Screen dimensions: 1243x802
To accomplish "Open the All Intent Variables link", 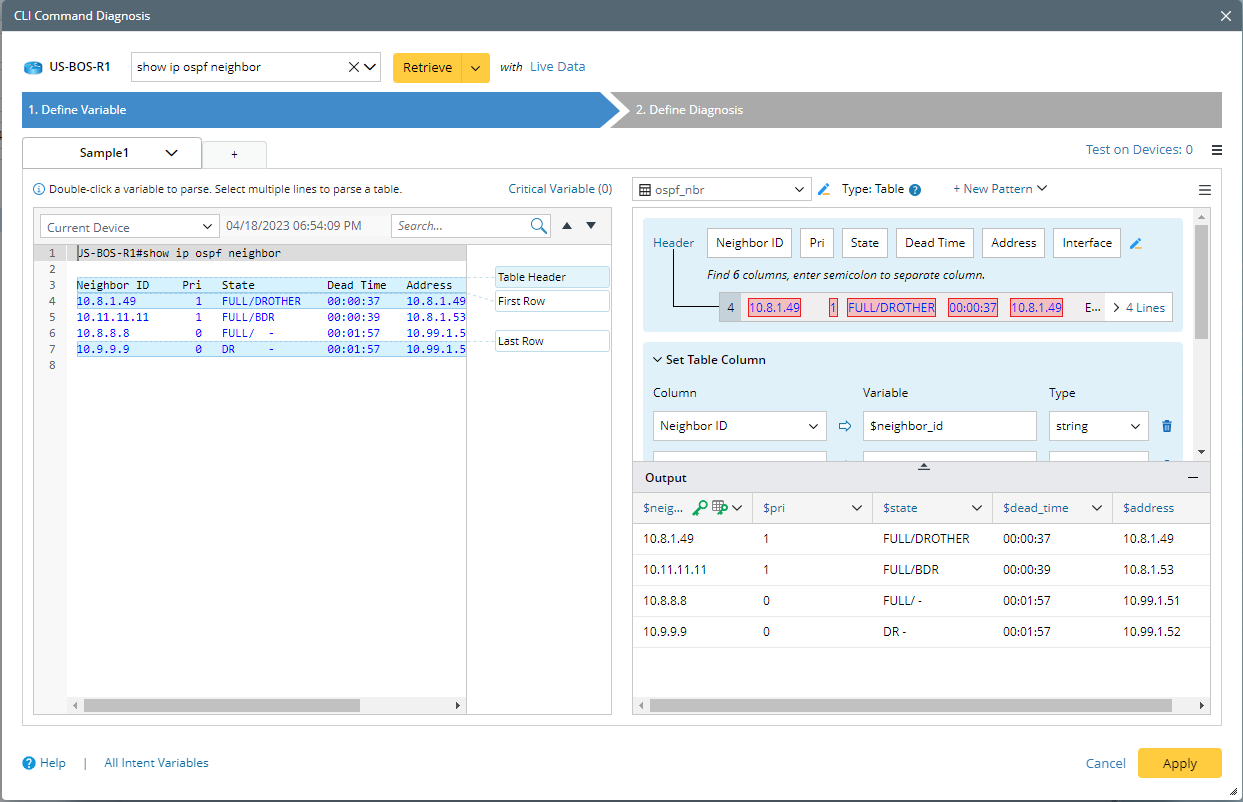I will (x=156, y=763).
